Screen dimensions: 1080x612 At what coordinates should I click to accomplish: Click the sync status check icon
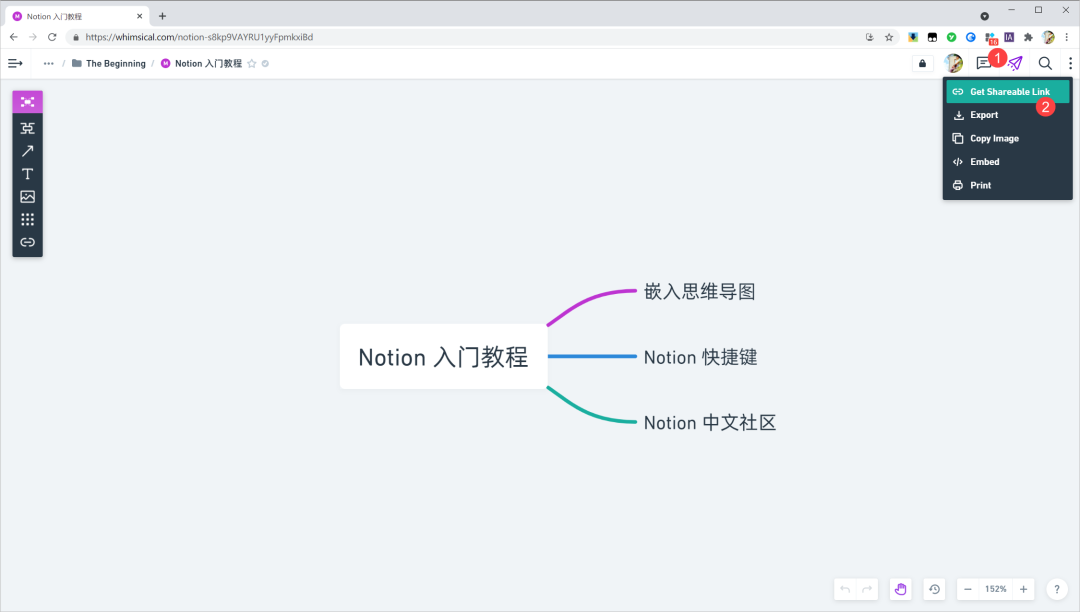coord(265,63)
